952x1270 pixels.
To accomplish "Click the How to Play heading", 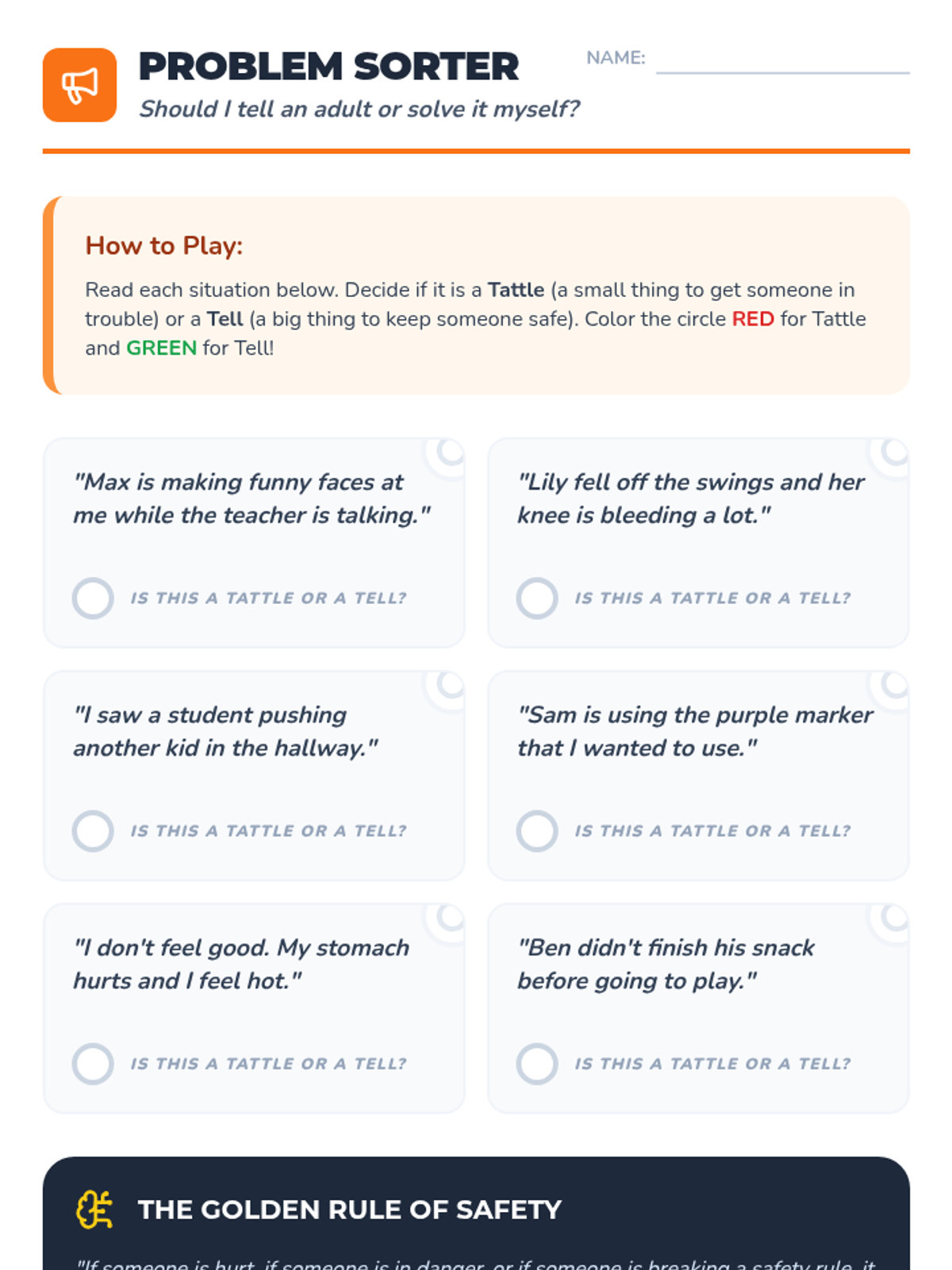I will (163, 246).
